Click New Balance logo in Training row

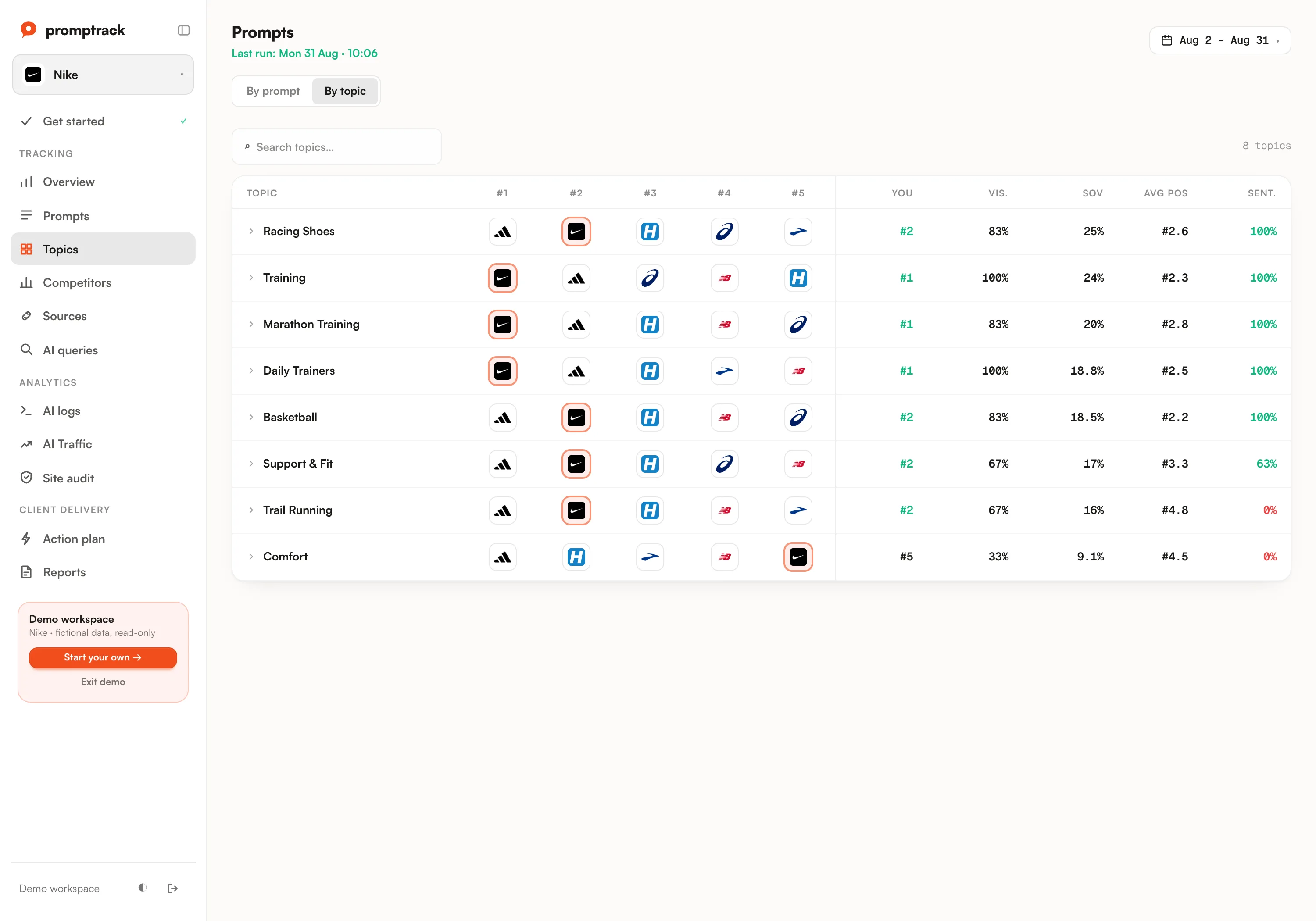[x=725, y=278]
